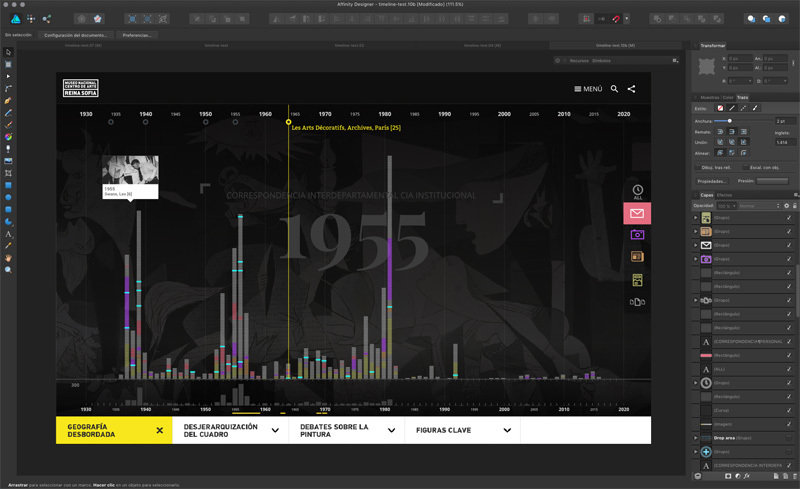Select the no-stroke style swatch
The width and height of the screenshot is (800, 489).
pos(720,108)
